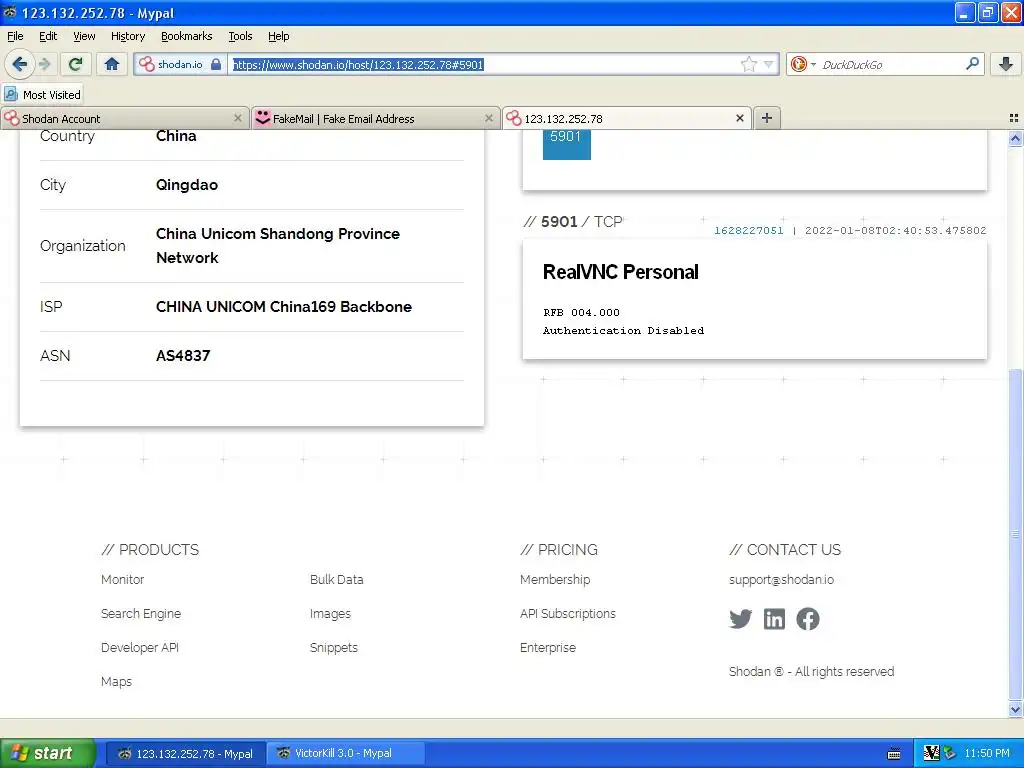Open the File menu
Screen dimensions: 1024x768
tap(15, 36)
